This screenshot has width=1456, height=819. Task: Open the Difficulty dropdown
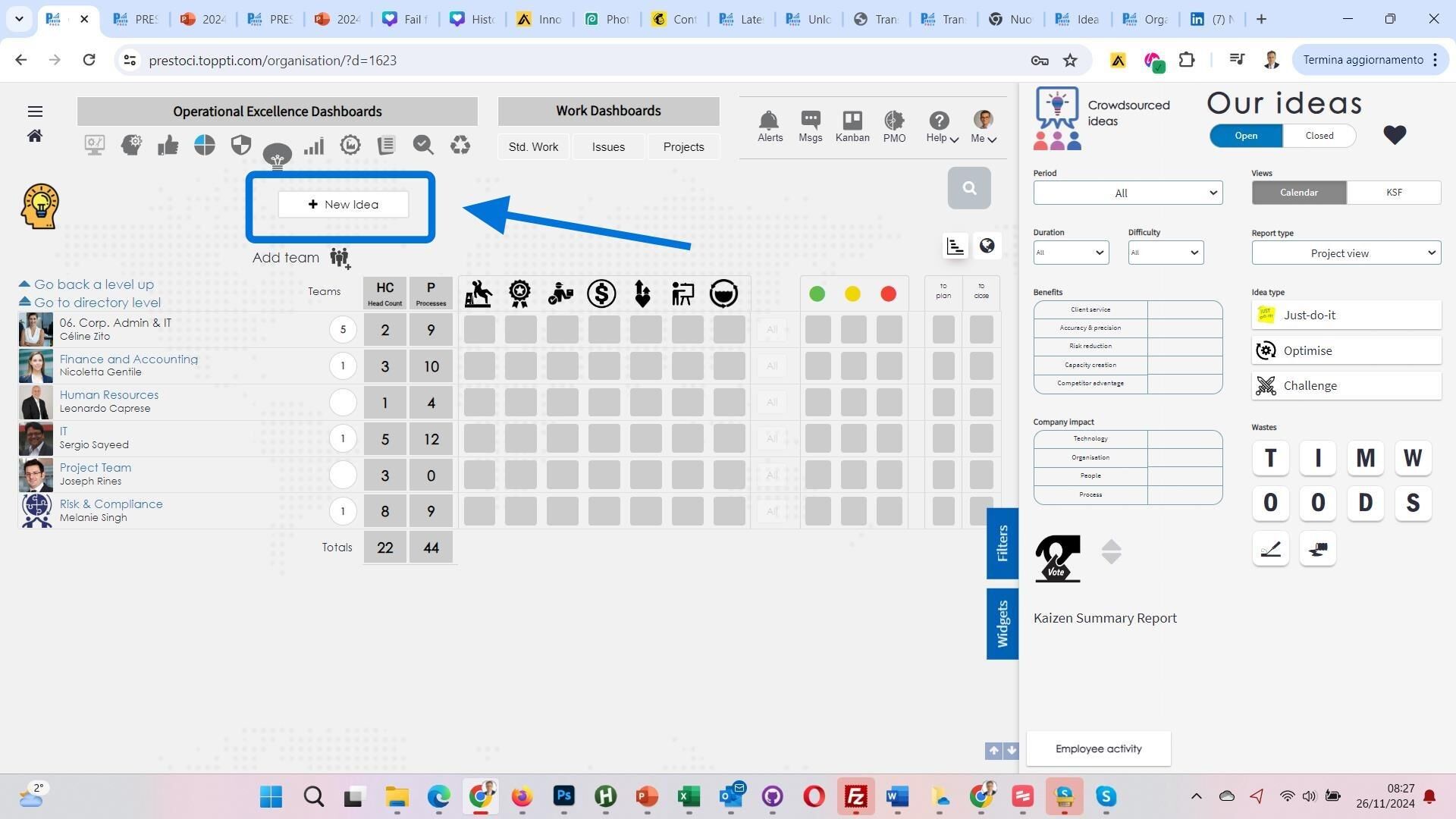pos(1165,253)
